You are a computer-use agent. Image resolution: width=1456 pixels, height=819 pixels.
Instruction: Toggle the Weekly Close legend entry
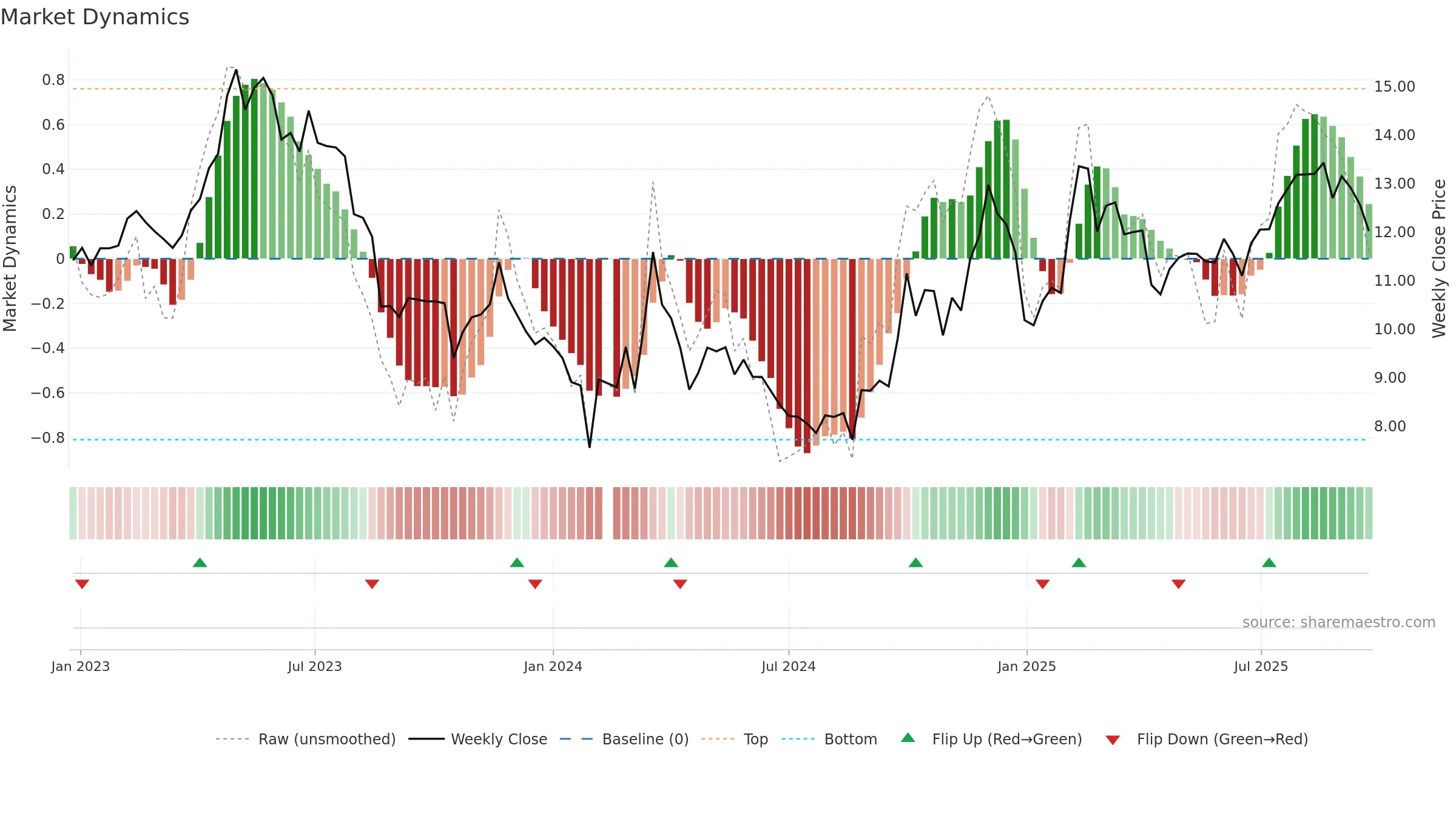coord(499,739)
